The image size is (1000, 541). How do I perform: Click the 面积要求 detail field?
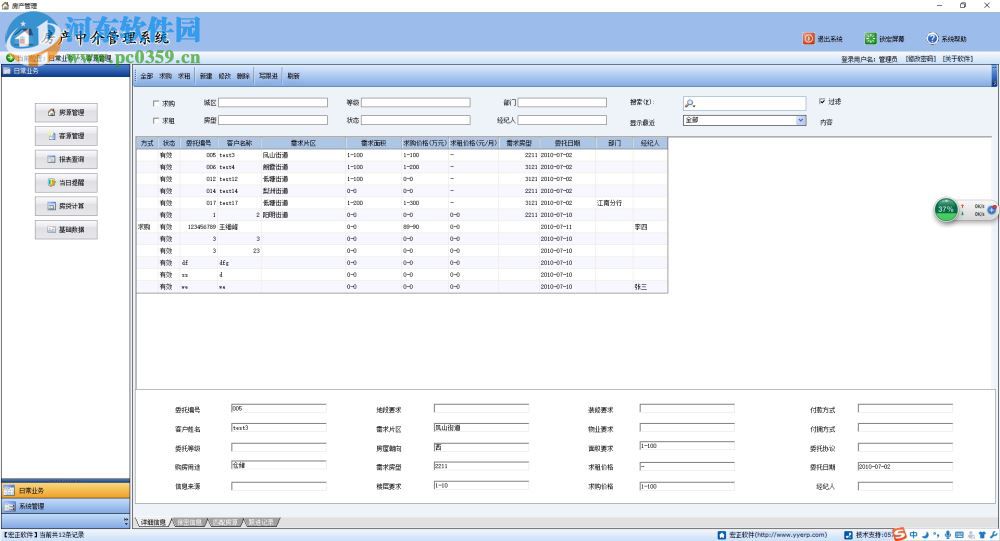687,446
